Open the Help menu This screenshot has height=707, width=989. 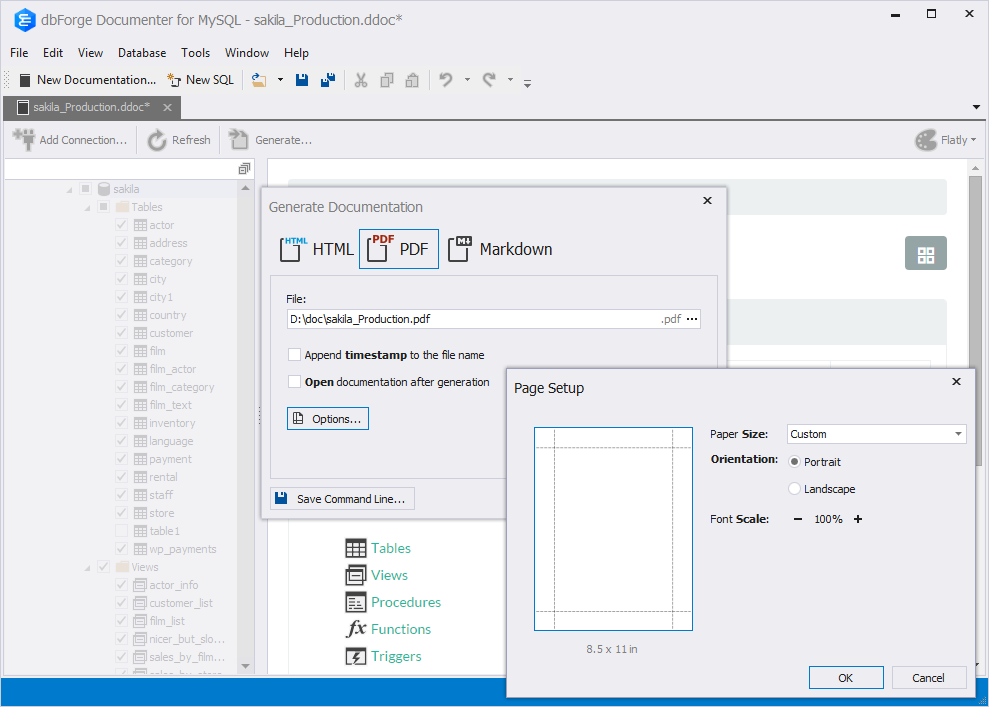(296, 53)
